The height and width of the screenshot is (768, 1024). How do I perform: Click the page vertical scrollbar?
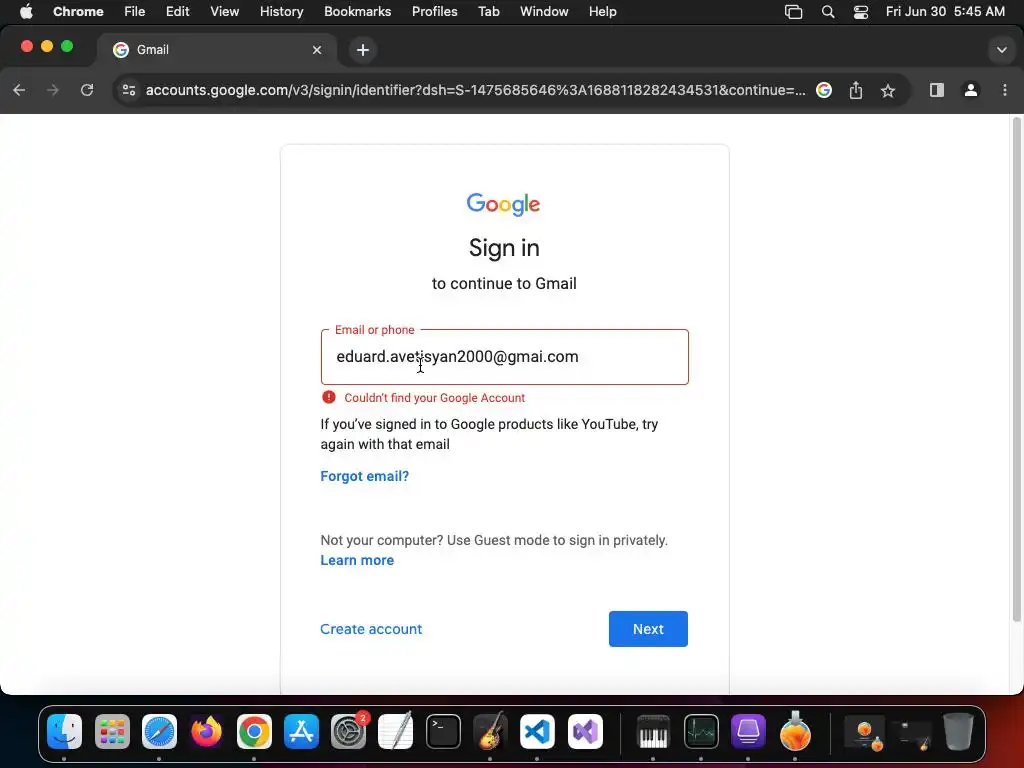[x=1016, y=369]
